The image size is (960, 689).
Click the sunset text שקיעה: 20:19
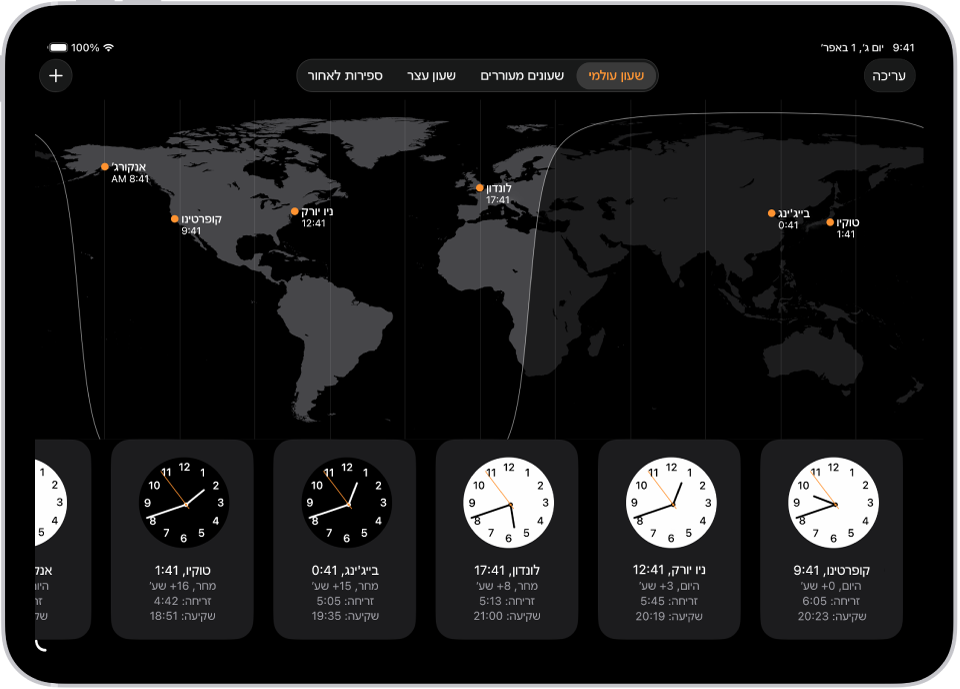click(x=669, y=616)
